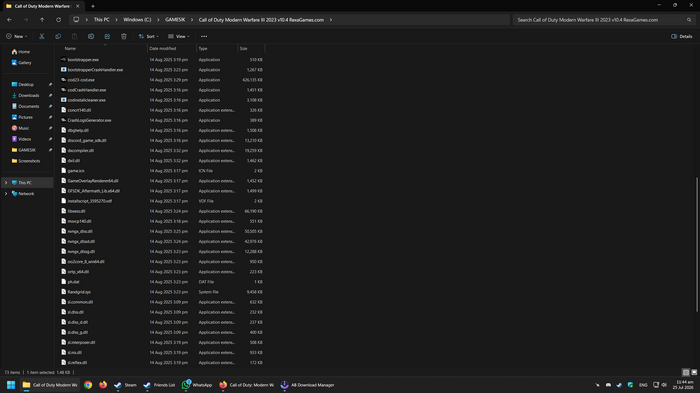Refresh the current folder view
This screenshot has height=393, width=700.
[x=58, y=20]
